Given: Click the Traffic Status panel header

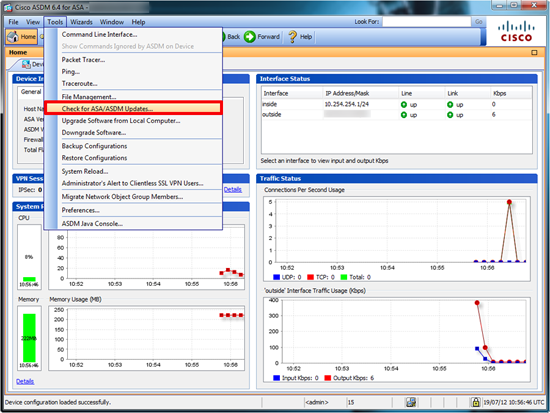Looking at the screenshot, I should 397,179.
